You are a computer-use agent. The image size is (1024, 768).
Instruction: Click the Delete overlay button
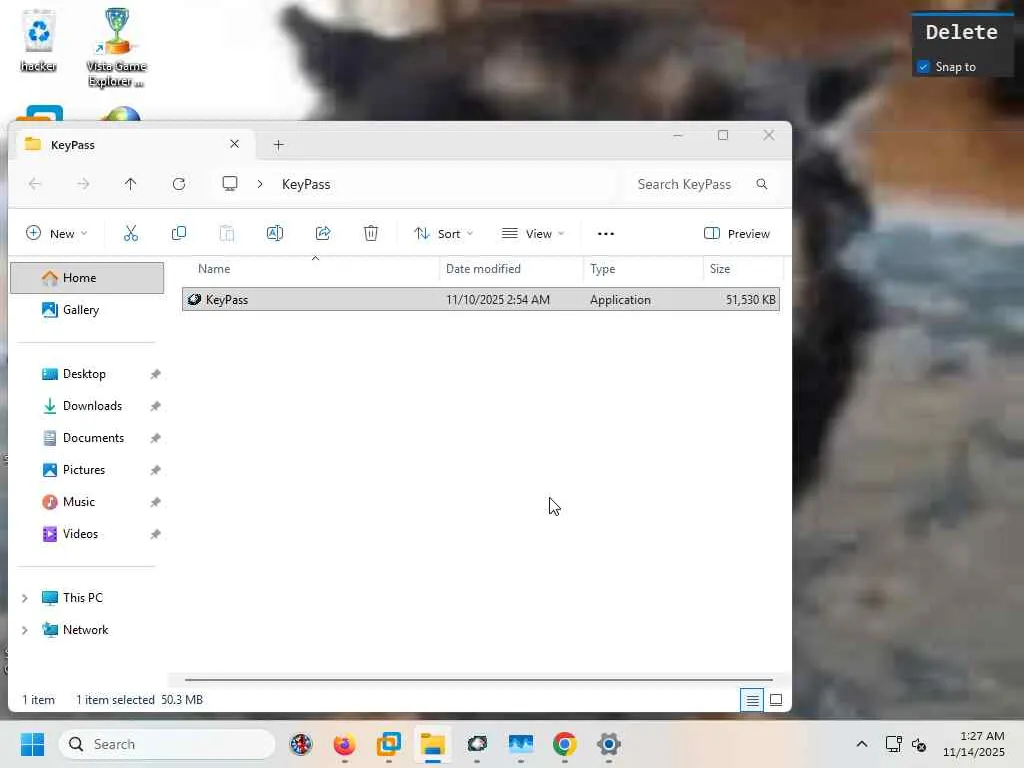click(961, 32)
